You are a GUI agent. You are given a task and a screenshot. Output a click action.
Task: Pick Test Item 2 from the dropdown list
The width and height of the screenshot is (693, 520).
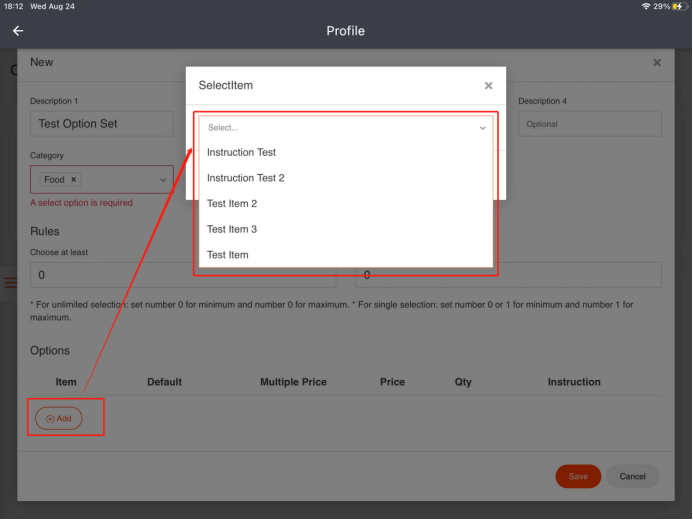[x=232, y=204]
